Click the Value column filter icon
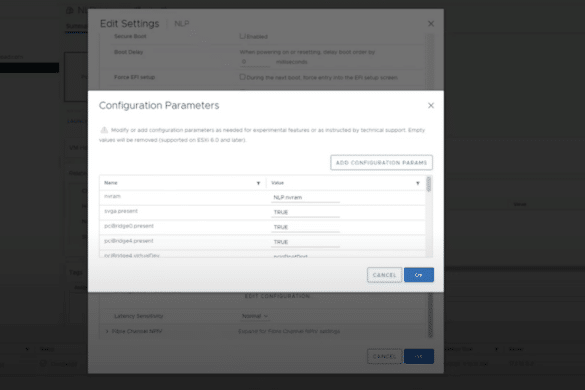Viewport: 585px width, 390px height. (x=417, y=183)
